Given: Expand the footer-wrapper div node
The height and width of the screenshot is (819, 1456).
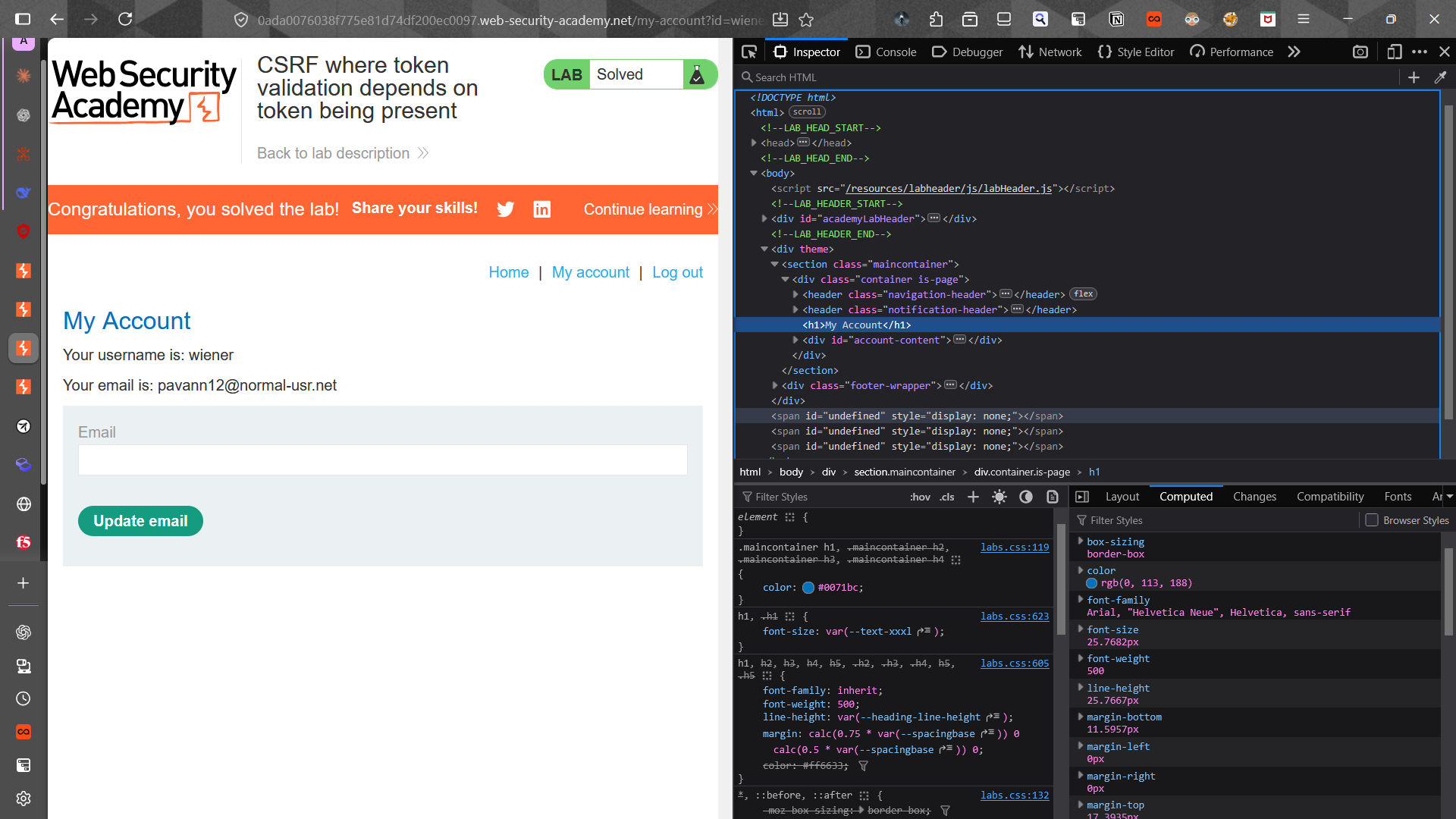Looking at the screenshot, I should 775,385.
